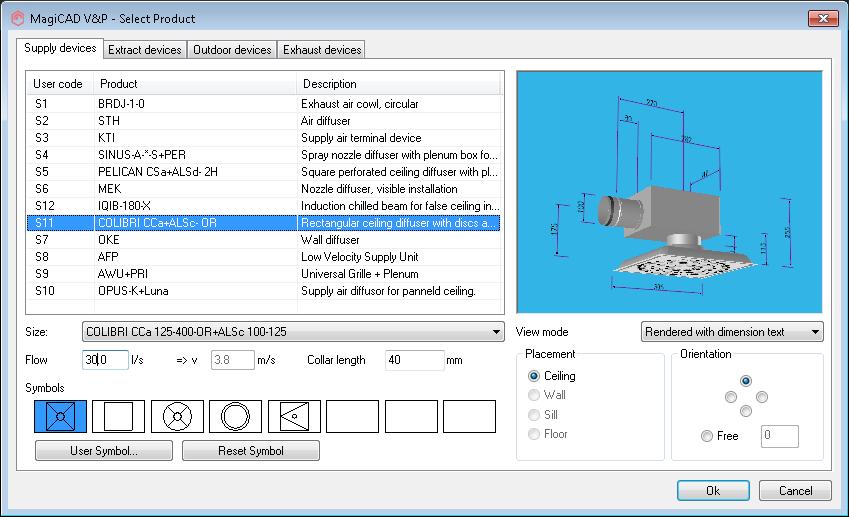Select row S10 OPUS-K+Luna
The width and height of the screenshot is (849, 517).
[x=264, y=291]
